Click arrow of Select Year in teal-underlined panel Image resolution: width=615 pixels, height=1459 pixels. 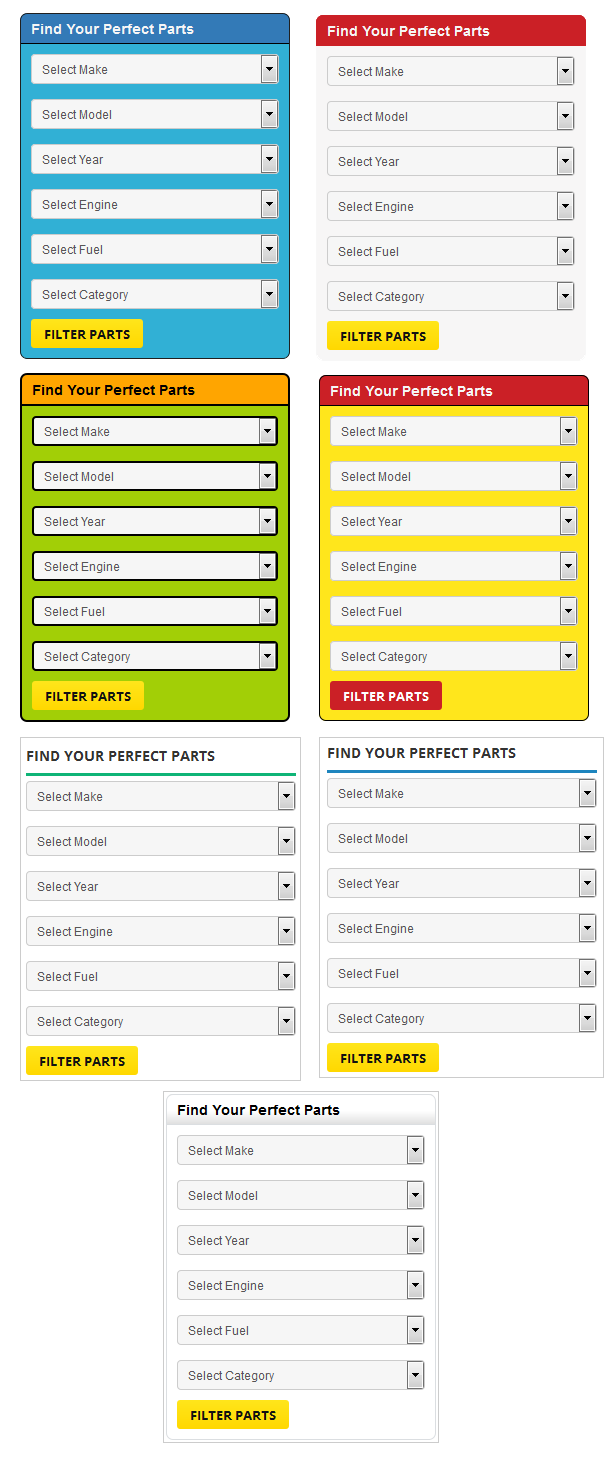[286, 886]
